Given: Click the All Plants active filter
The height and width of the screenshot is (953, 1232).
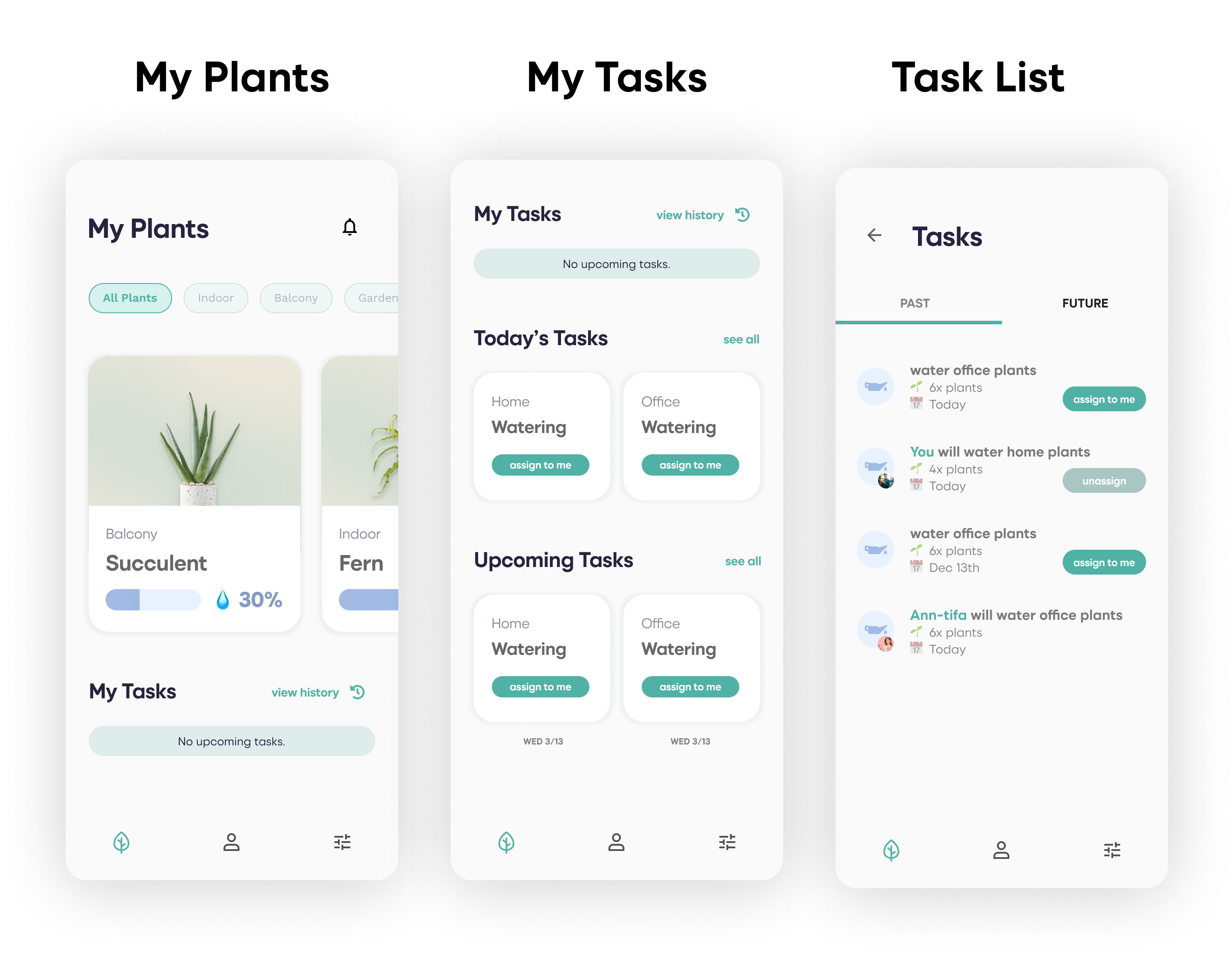Looking at the screenshot, I should [x=129, y=296].
